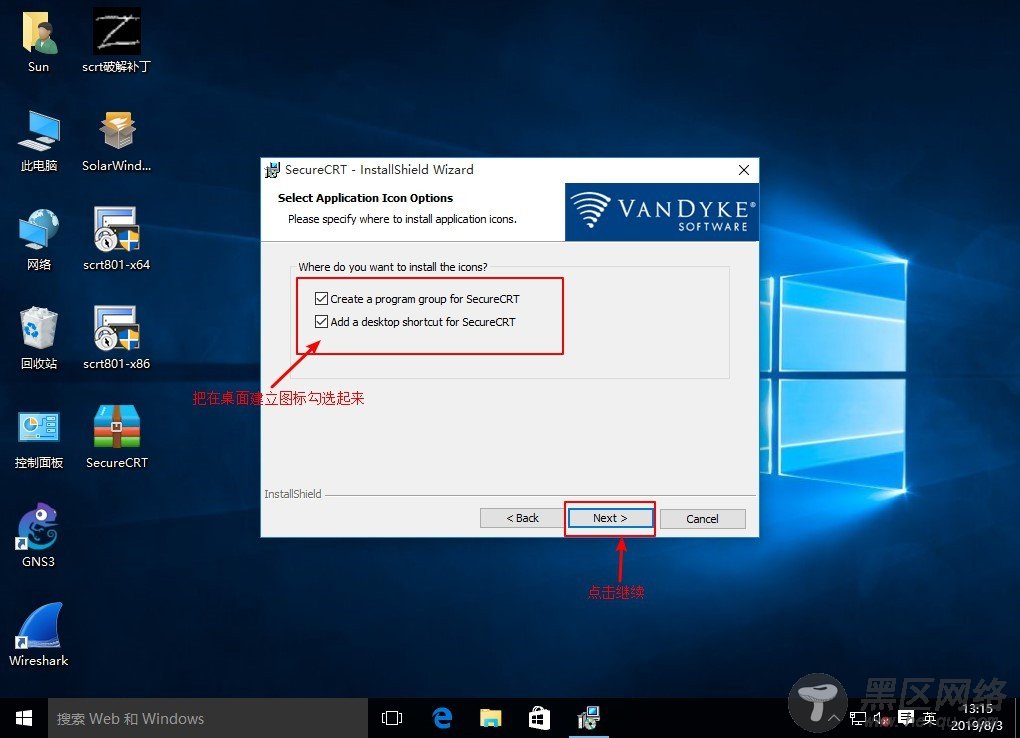Open the Action Center notification icon

906,718
